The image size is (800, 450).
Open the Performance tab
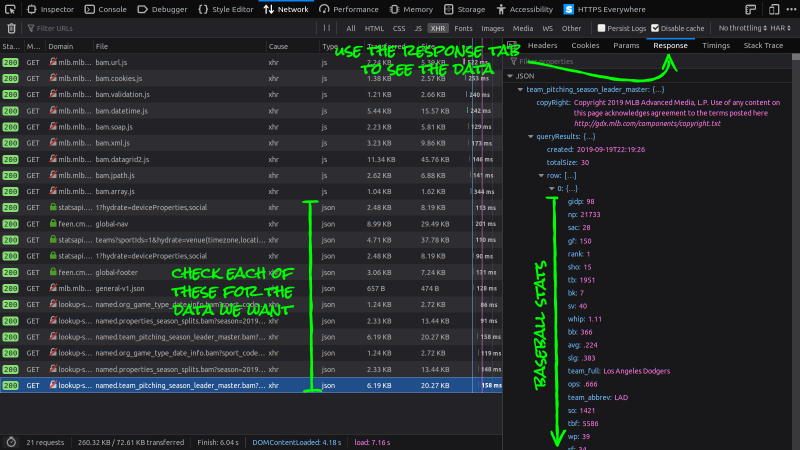pyautogui.click(x=349, y=9)
